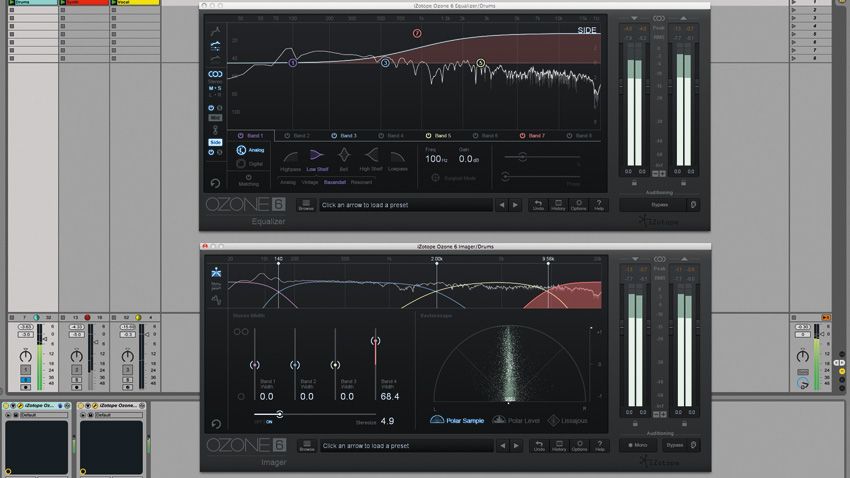Adjust the Stereoize amount slider handle

(x=279, y=414)
